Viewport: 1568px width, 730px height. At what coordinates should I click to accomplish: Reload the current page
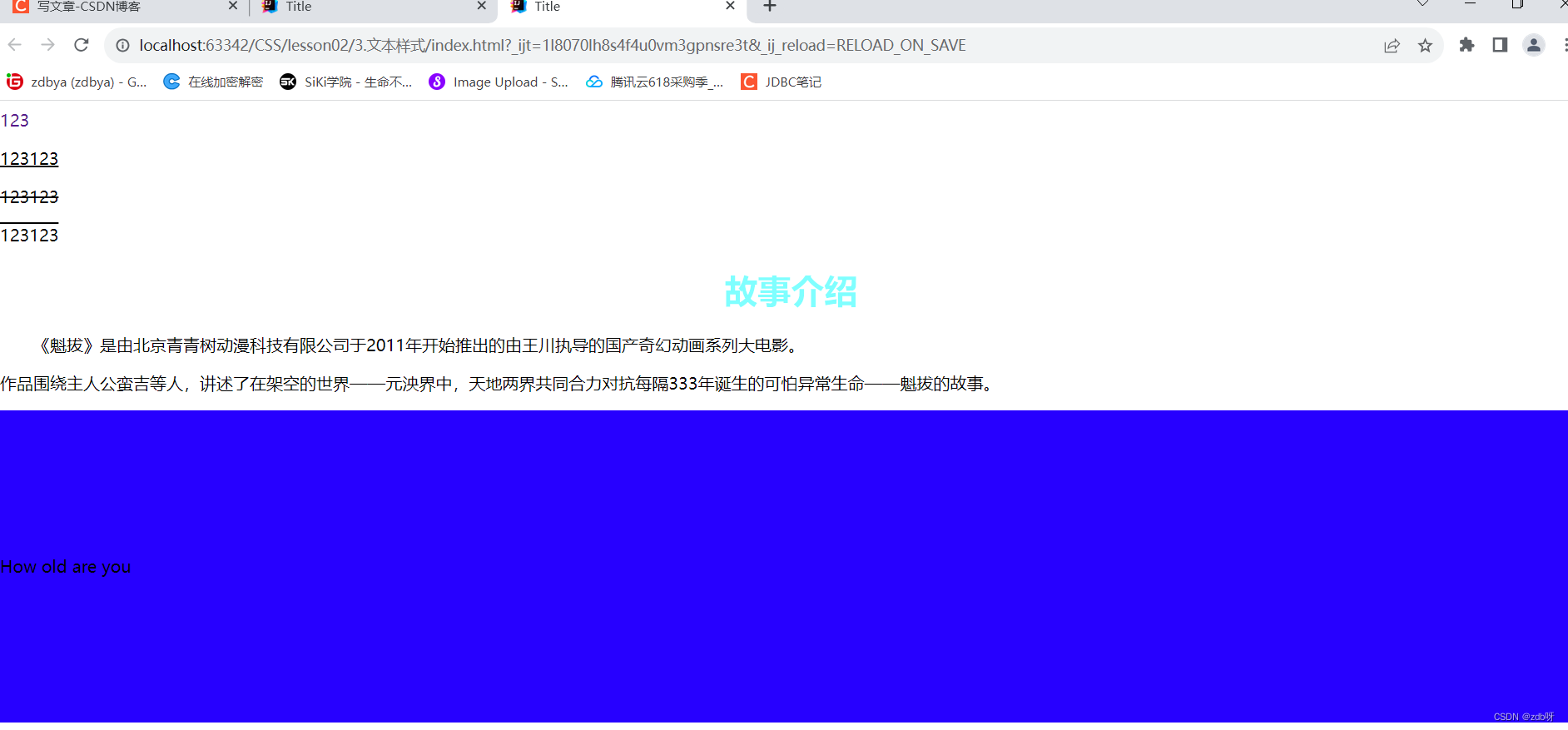pyautogui.click(x=82, y=45)
